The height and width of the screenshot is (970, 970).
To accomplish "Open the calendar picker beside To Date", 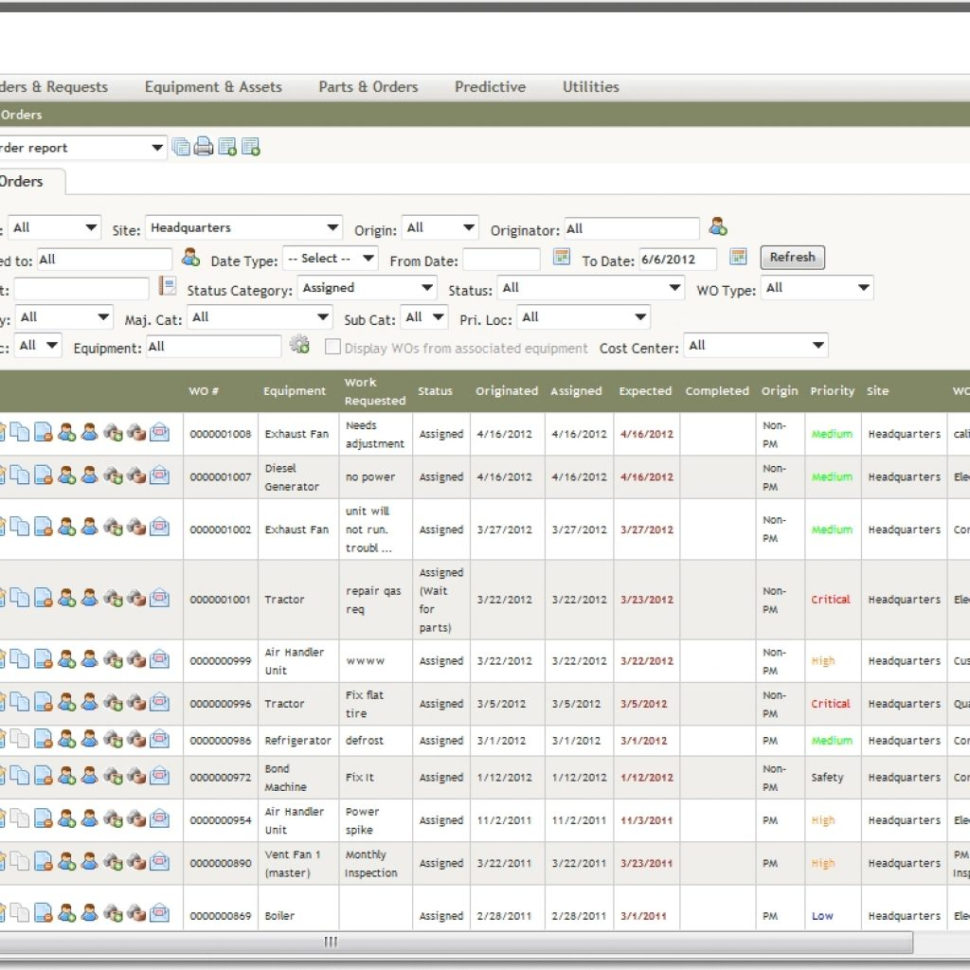I will pos(738,258).
